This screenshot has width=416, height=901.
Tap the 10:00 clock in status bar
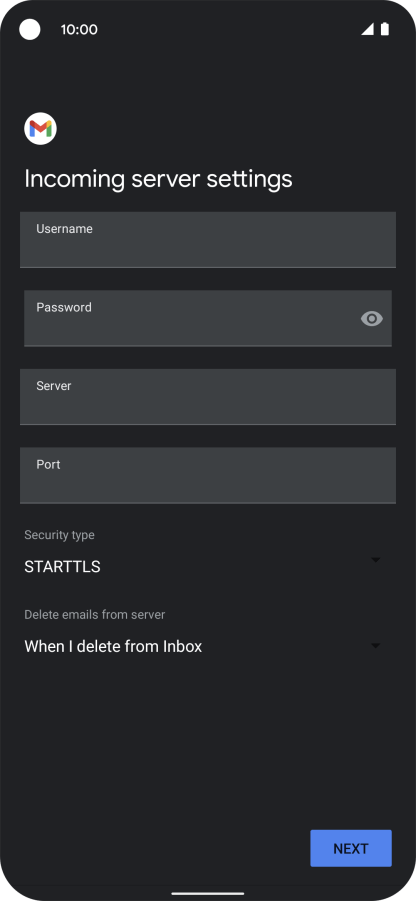coord(79,30)
